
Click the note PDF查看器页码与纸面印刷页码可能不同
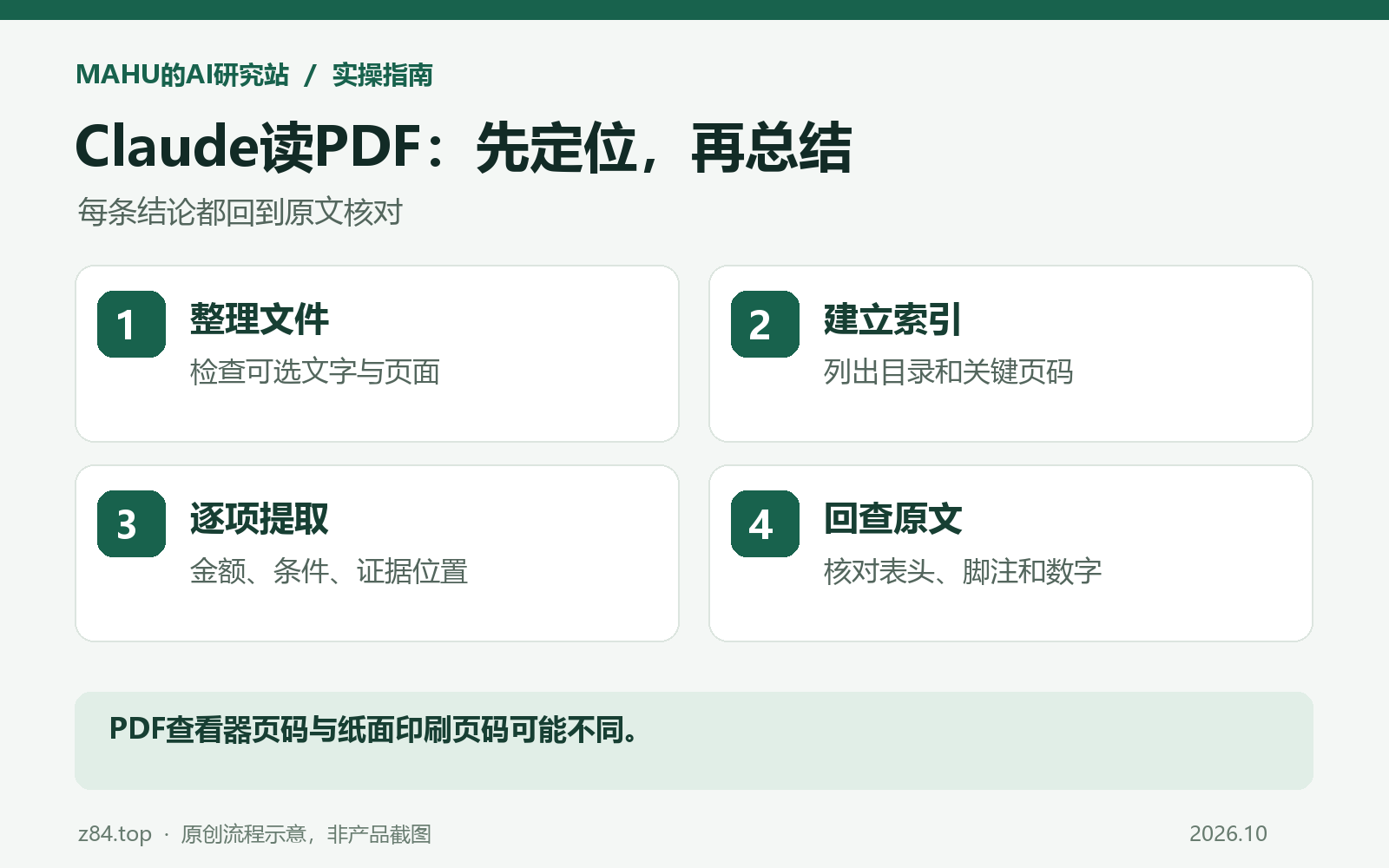pos(373,730)
